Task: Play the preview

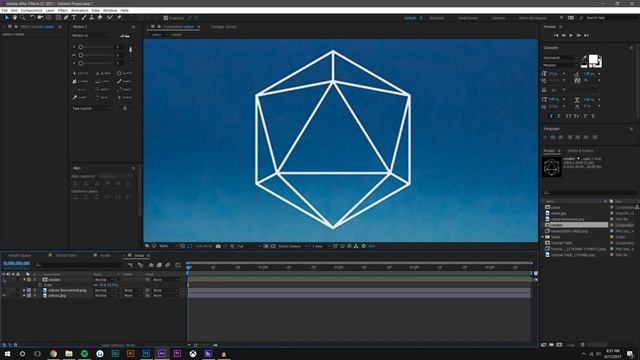Action: click(x=571, y=36)
